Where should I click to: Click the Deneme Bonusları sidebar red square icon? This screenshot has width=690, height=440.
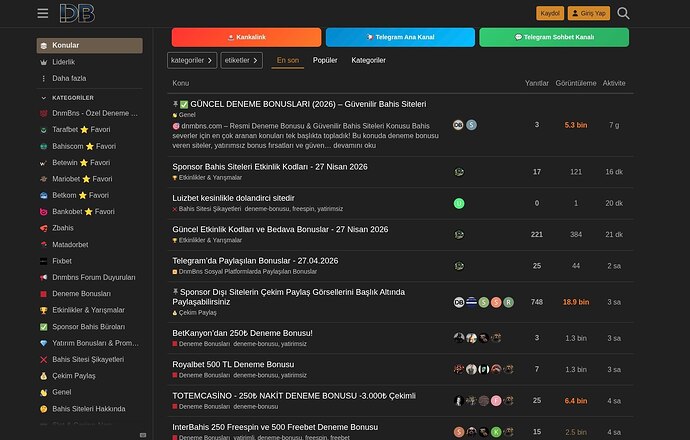pyautogui.click(x=44, y=294)
